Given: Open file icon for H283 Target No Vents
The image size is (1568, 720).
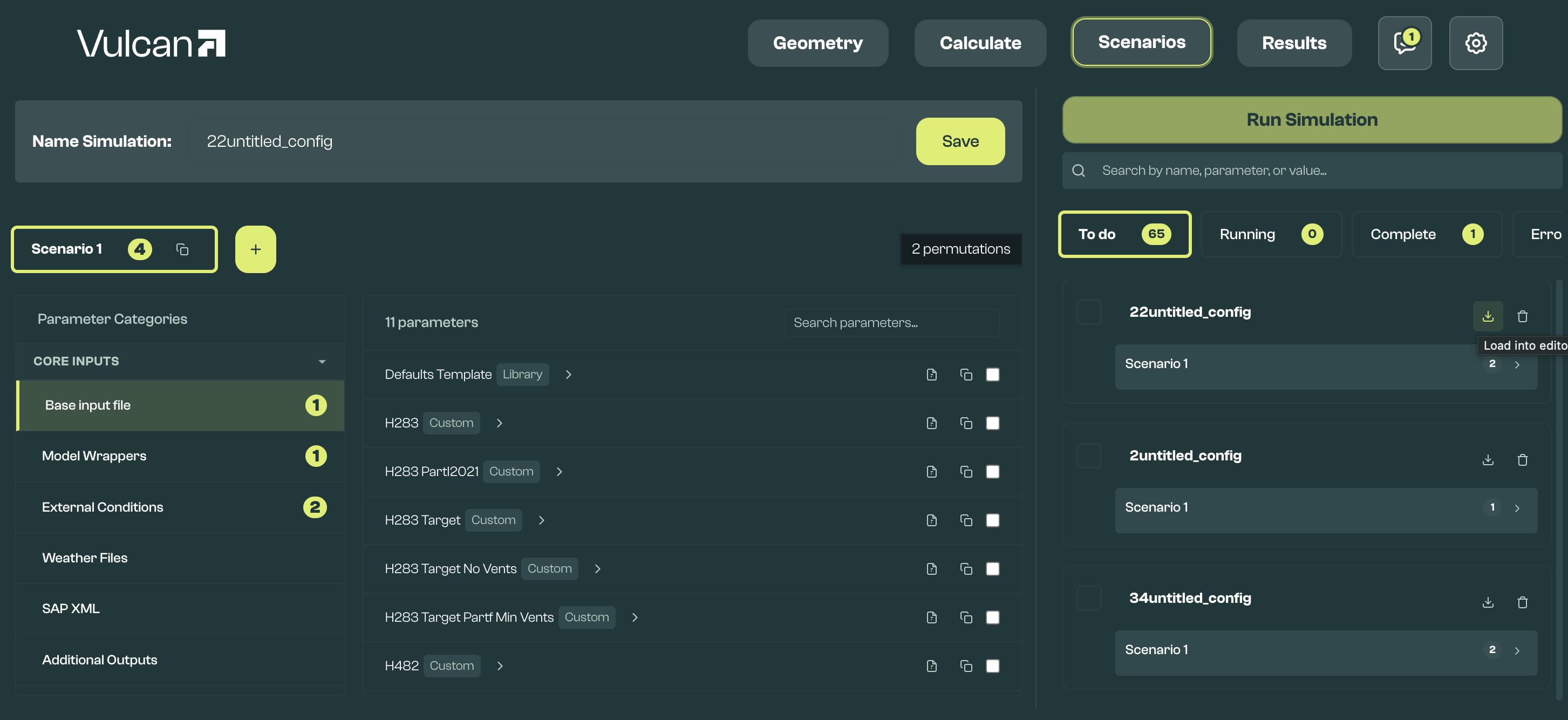Looking at the screenshot, I should point(932,568).
